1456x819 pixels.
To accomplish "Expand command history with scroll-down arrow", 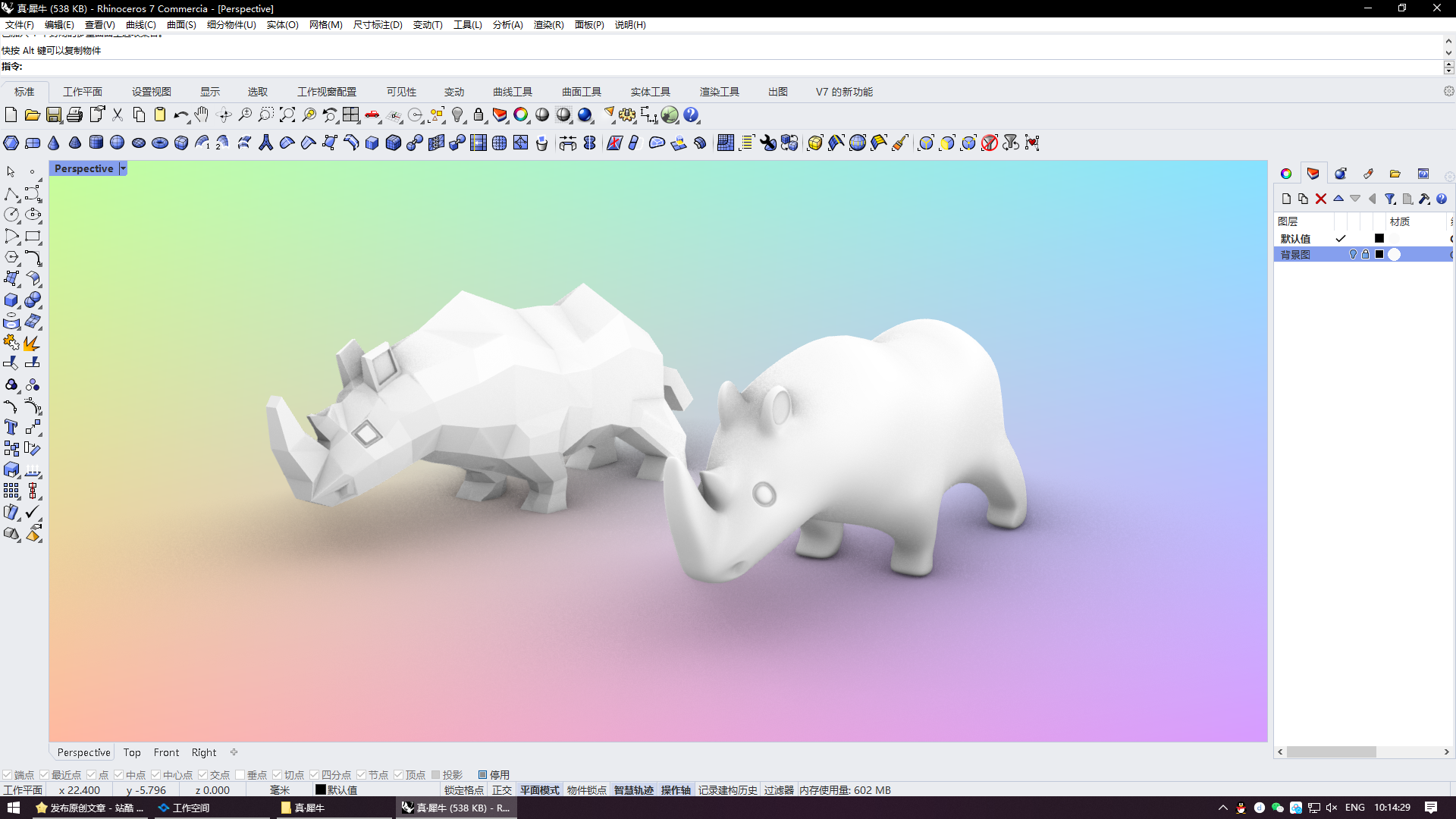I will pos(1448,53).
